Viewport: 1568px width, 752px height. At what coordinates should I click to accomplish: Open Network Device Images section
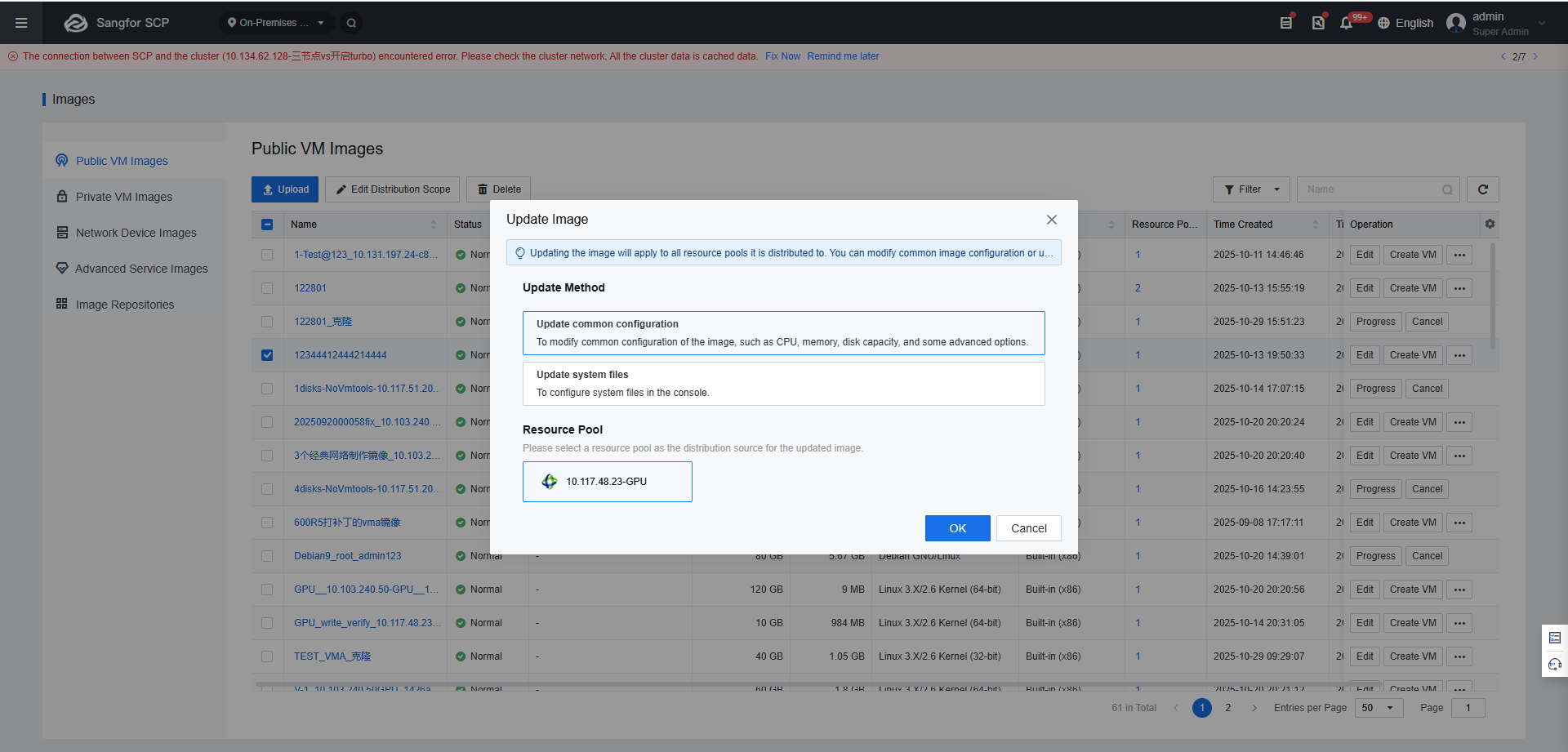coord(136,233)
